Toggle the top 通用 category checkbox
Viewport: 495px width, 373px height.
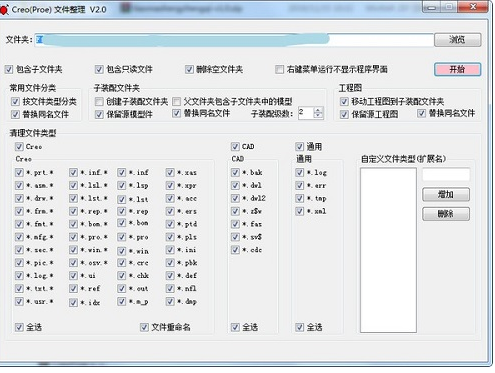[300, 146]
